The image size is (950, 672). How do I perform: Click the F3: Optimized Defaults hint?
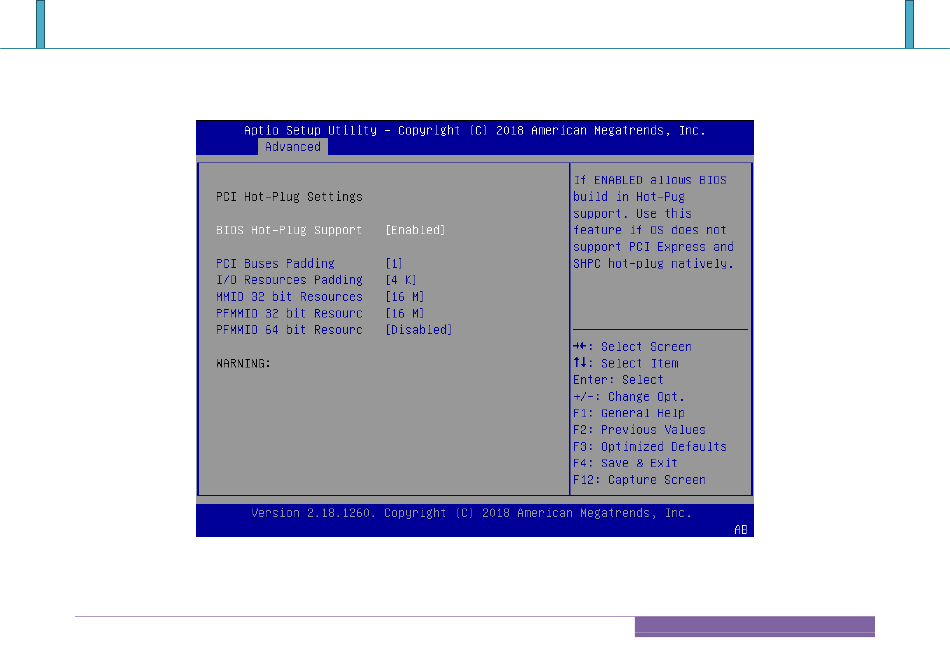pyautogui.click(x=649, y=447)
